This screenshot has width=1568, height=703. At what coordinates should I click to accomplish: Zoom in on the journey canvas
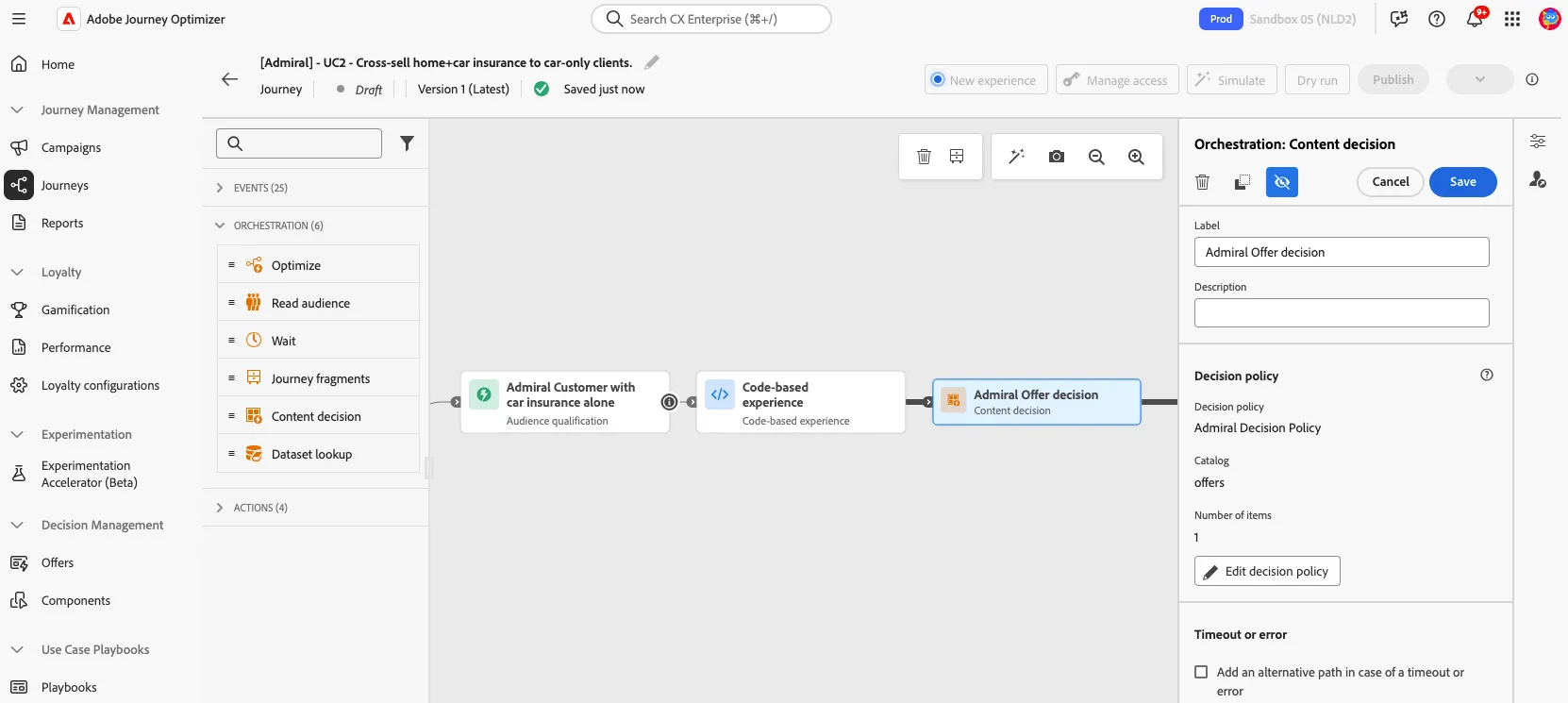(1136, 157)
